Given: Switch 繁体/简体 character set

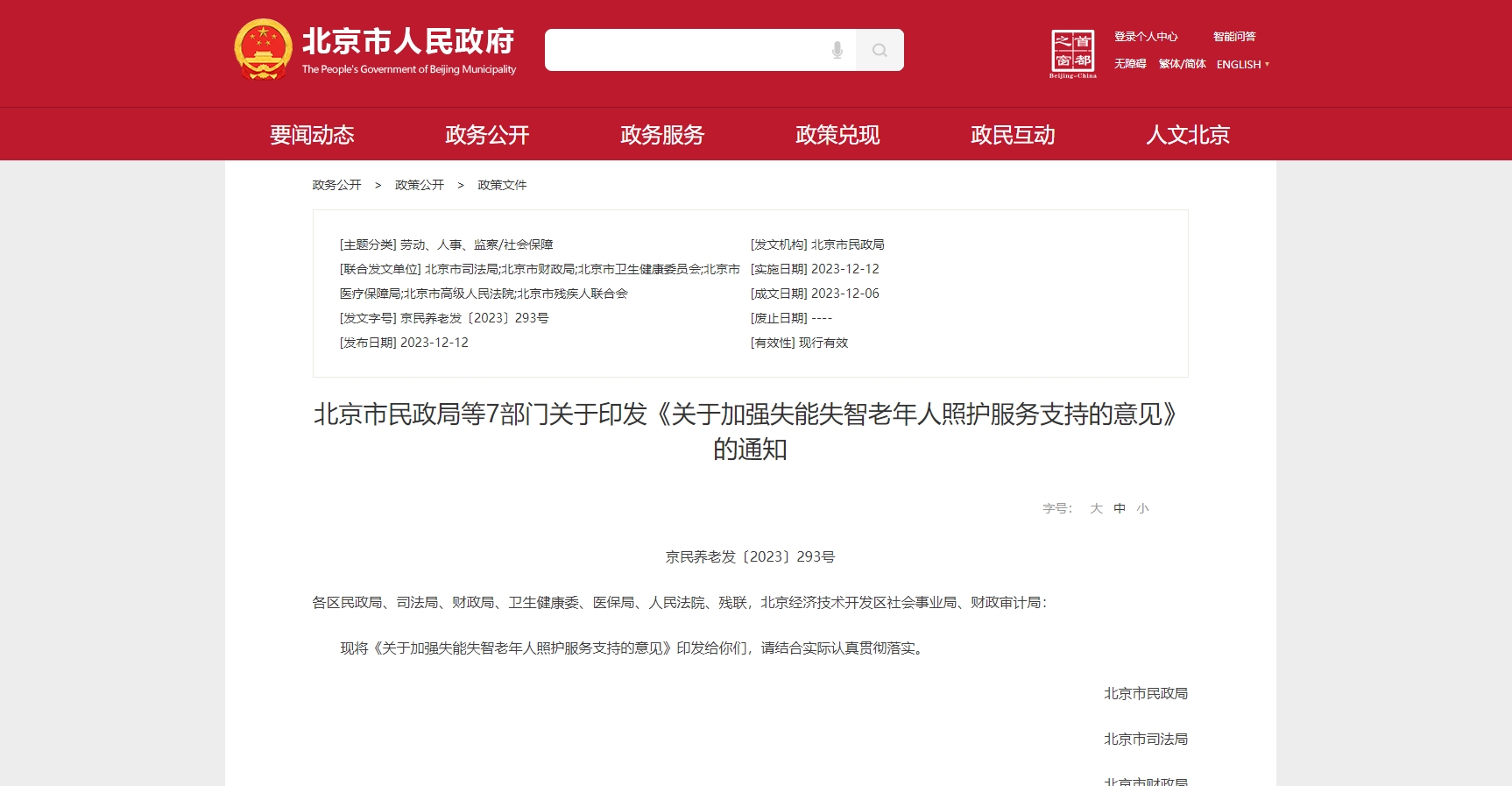Looking at the screenshot, I should point(1182,64).
